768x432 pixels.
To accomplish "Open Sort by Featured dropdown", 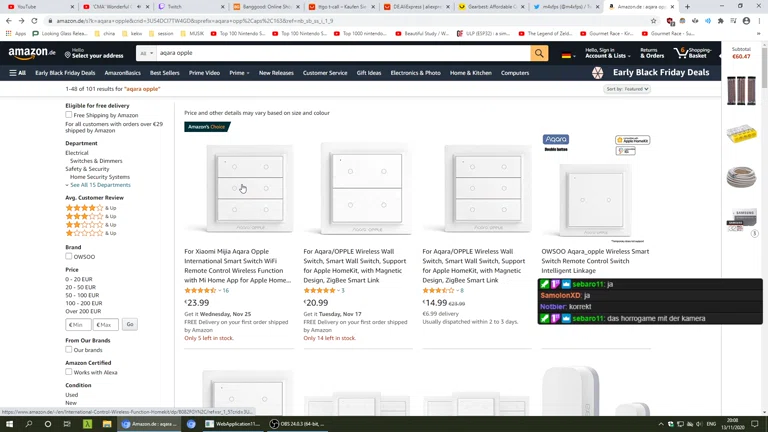I will (627, 89).
